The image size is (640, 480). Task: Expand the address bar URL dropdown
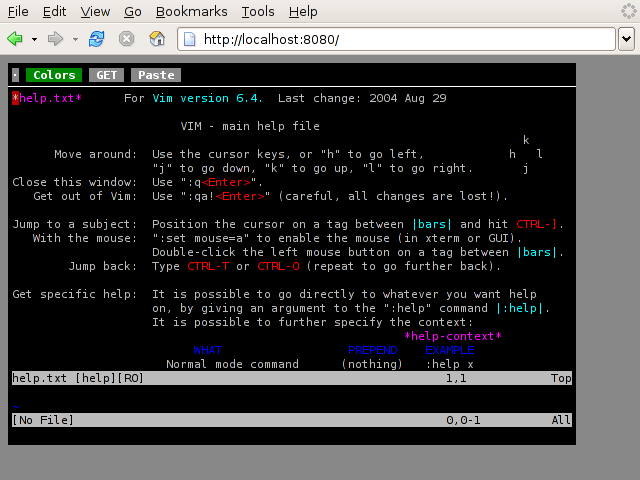(626, 39)
